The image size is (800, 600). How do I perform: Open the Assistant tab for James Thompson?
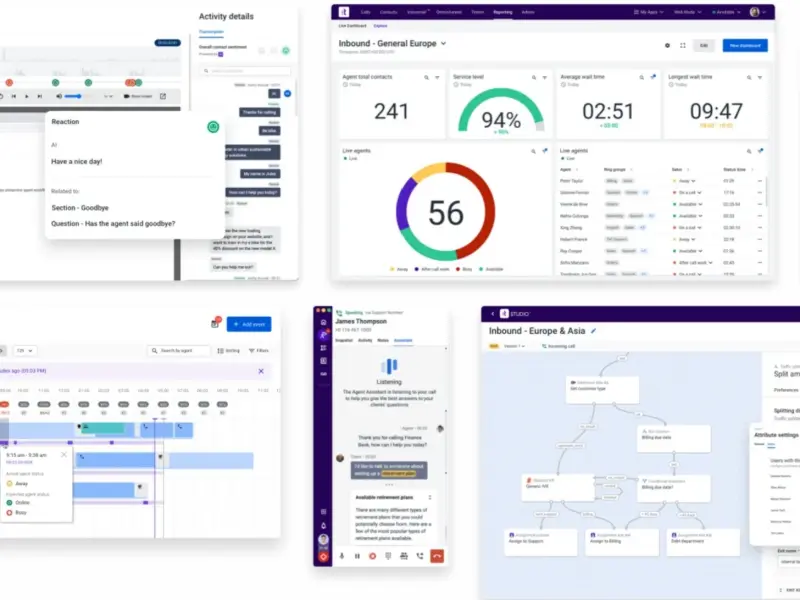pyautogui.click(x=403, y=340)
